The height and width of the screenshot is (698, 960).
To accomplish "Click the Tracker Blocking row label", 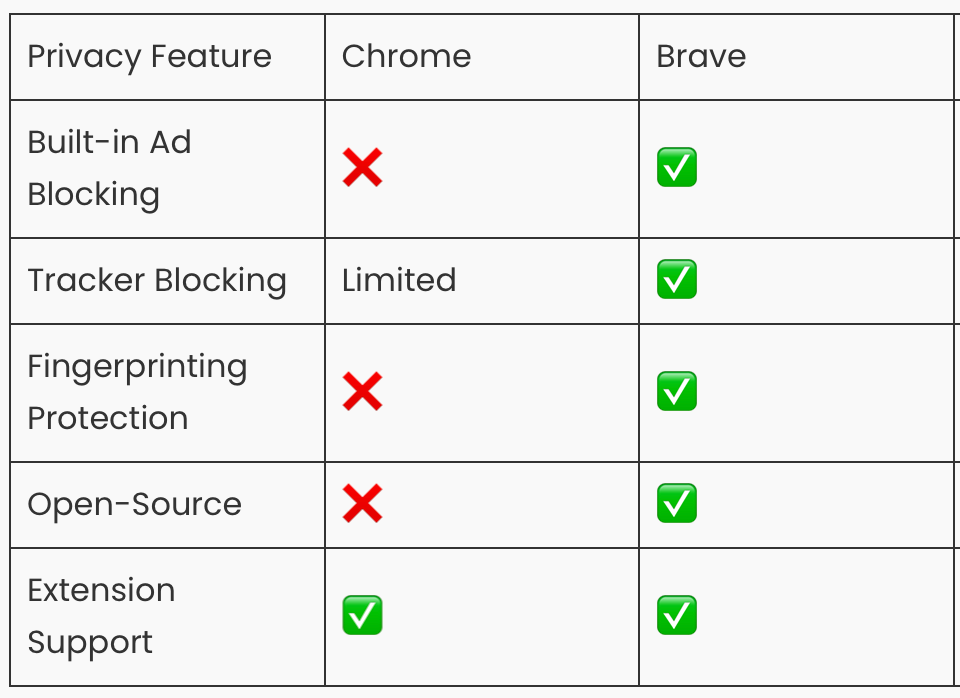I will click(x=157, y=281).
